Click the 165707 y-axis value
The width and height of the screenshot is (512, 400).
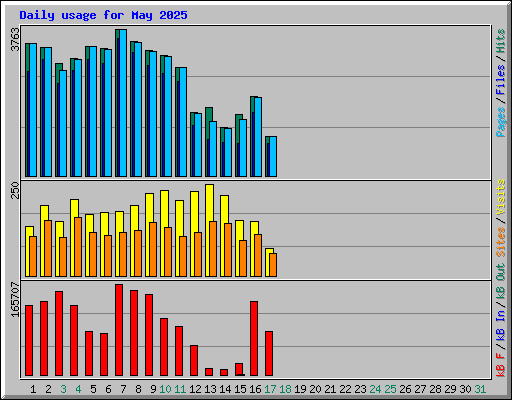pyautogui.click(x=15, y=299)
